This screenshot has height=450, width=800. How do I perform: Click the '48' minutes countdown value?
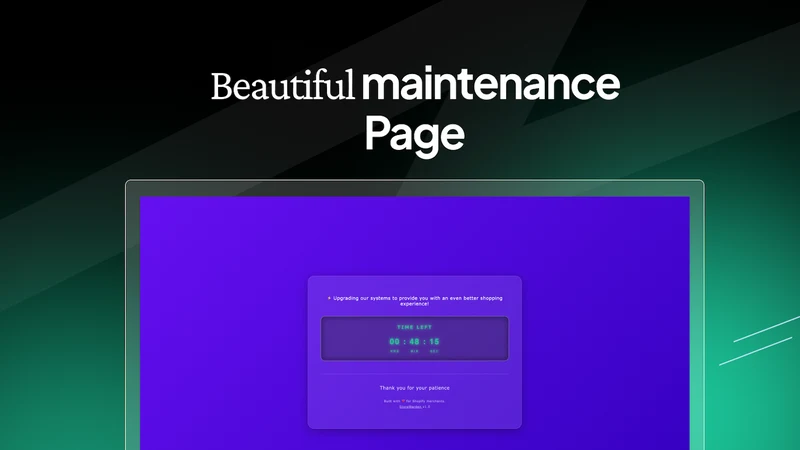[x=414, y=342]
